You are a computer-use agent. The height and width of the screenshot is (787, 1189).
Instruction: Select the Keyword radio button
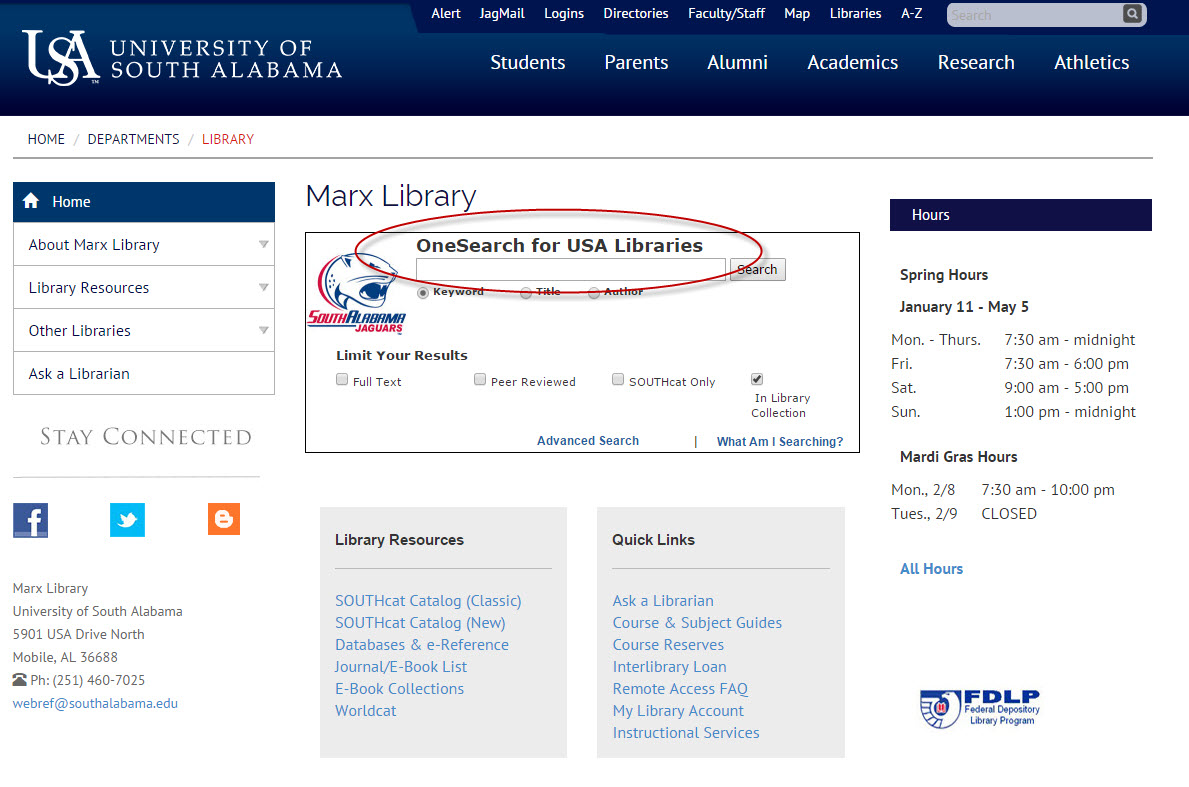point(423,293)
